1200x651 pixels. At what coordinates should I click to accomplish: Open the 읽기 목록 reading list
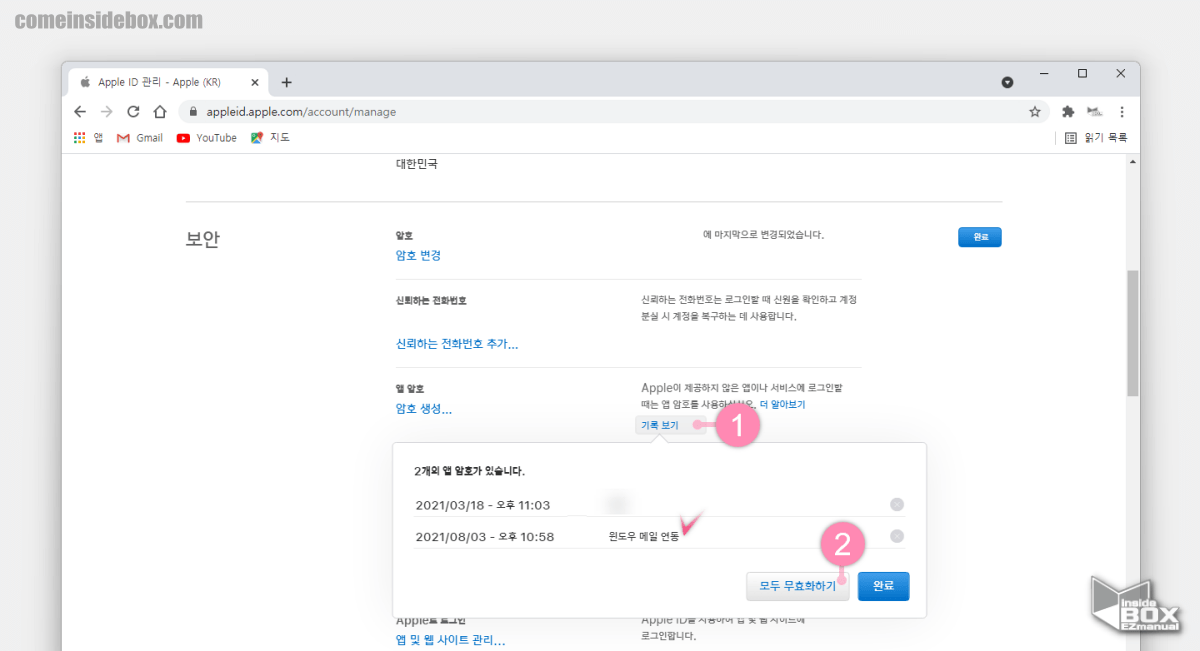pos(1096,138)
